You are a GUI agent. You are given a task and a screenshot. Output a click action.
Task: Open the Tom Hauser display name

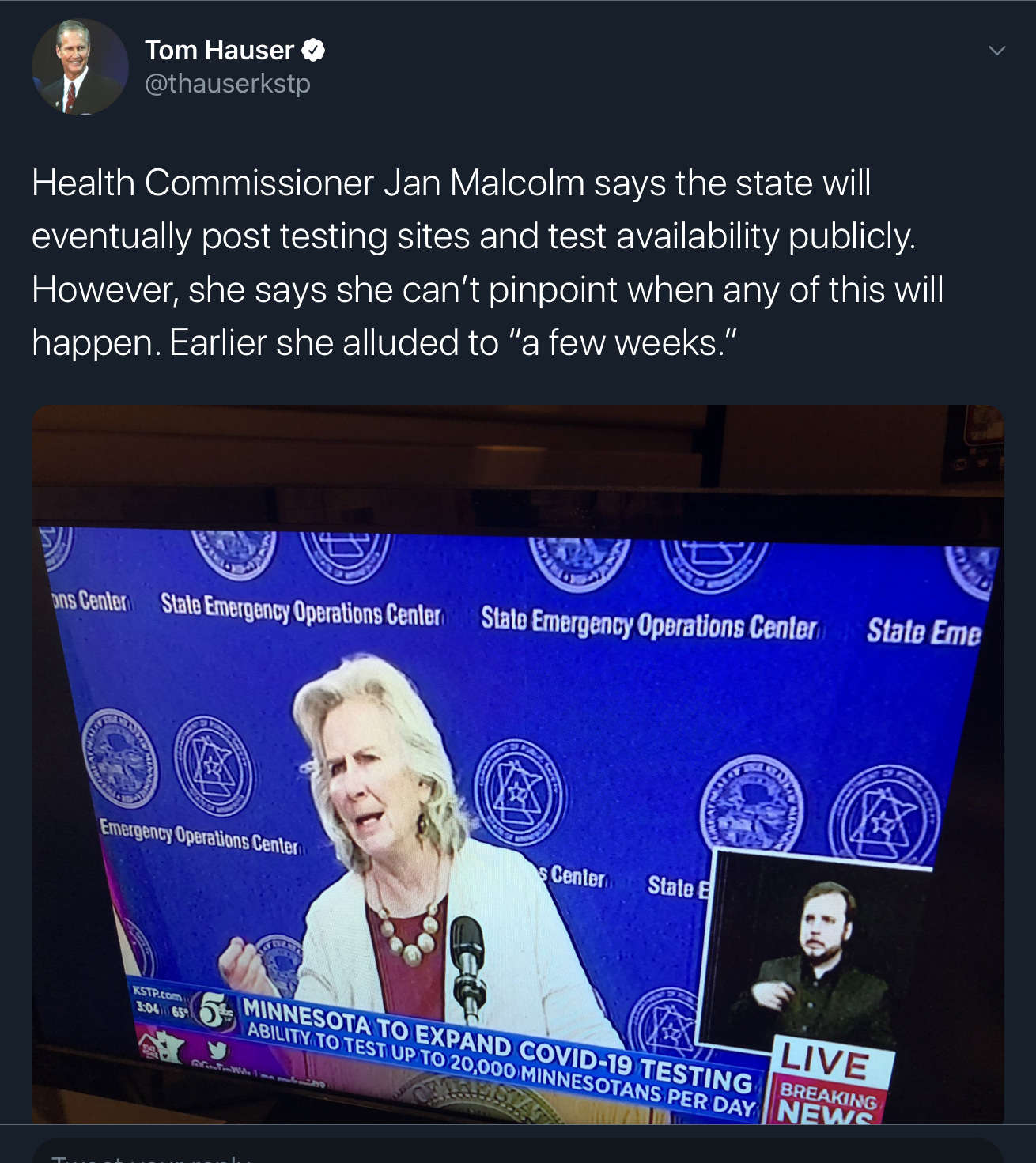pyautogui.click(x=219, y=51)
